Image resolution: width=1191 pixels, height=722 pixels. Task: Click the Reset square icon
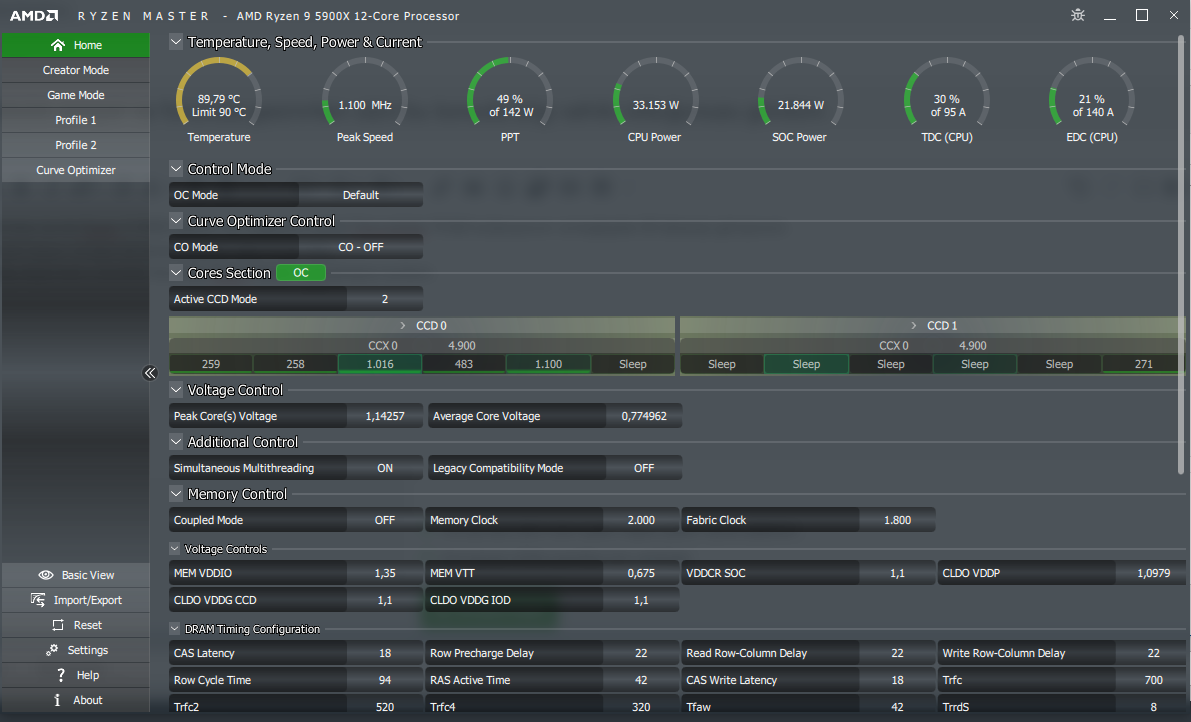[58, 625]
